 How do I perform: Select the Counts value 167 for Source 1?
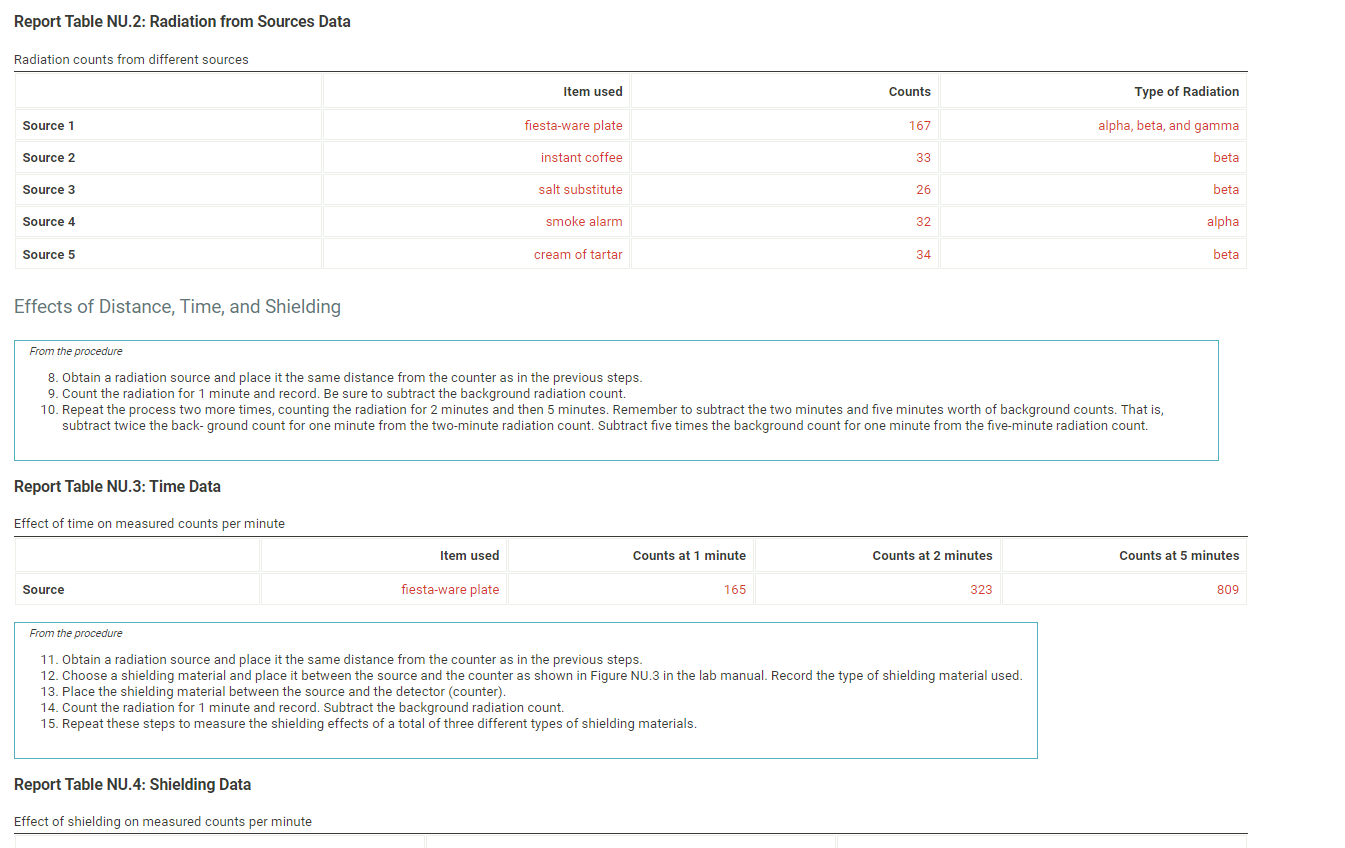(923, 125)
